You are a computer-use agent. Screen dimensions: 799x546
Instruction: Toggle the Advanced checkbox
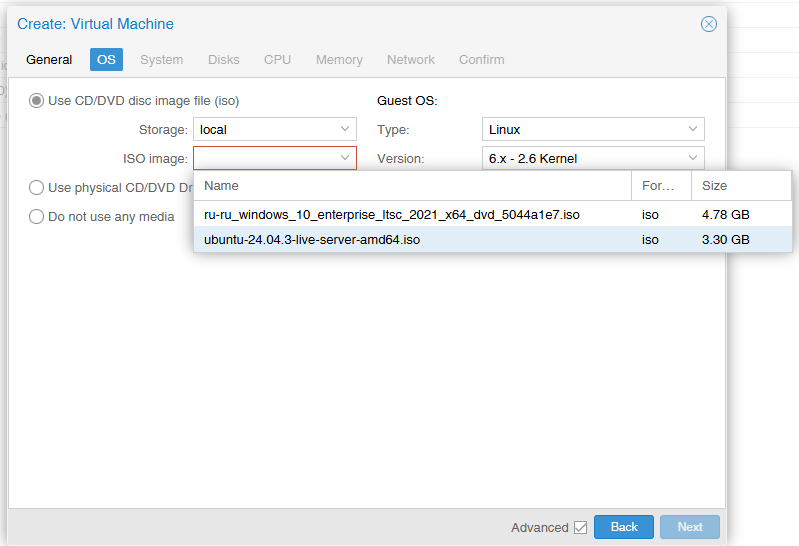(x=580, y=527)
